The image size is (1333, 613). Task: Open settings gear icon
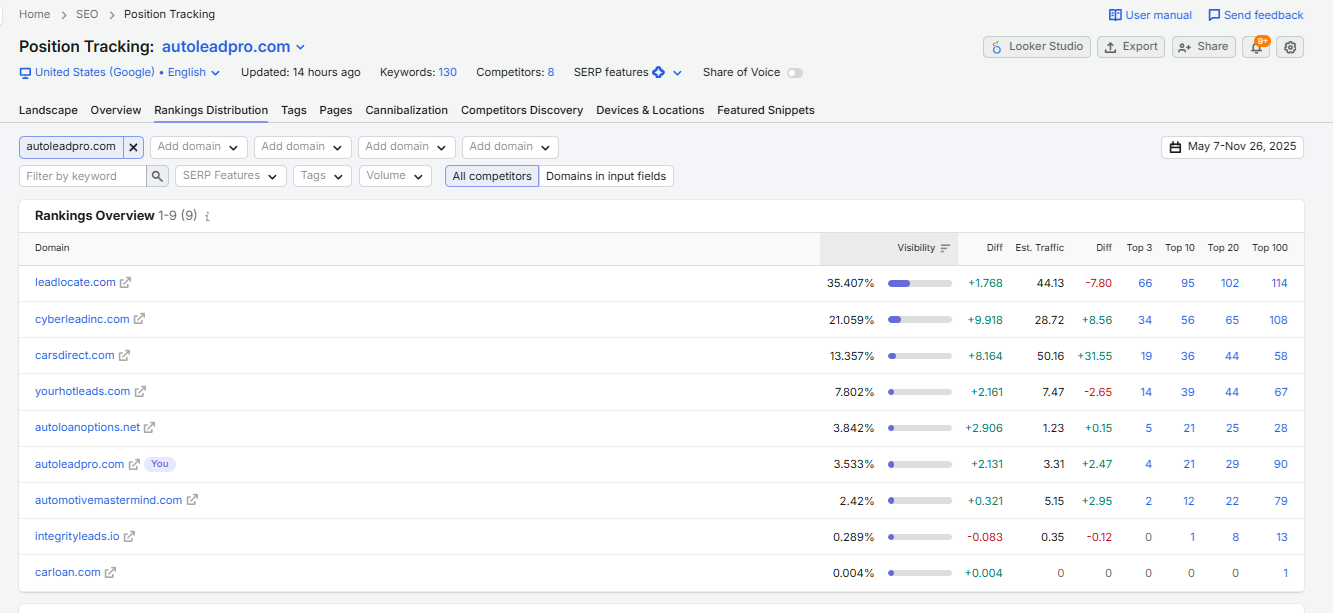1290,47
